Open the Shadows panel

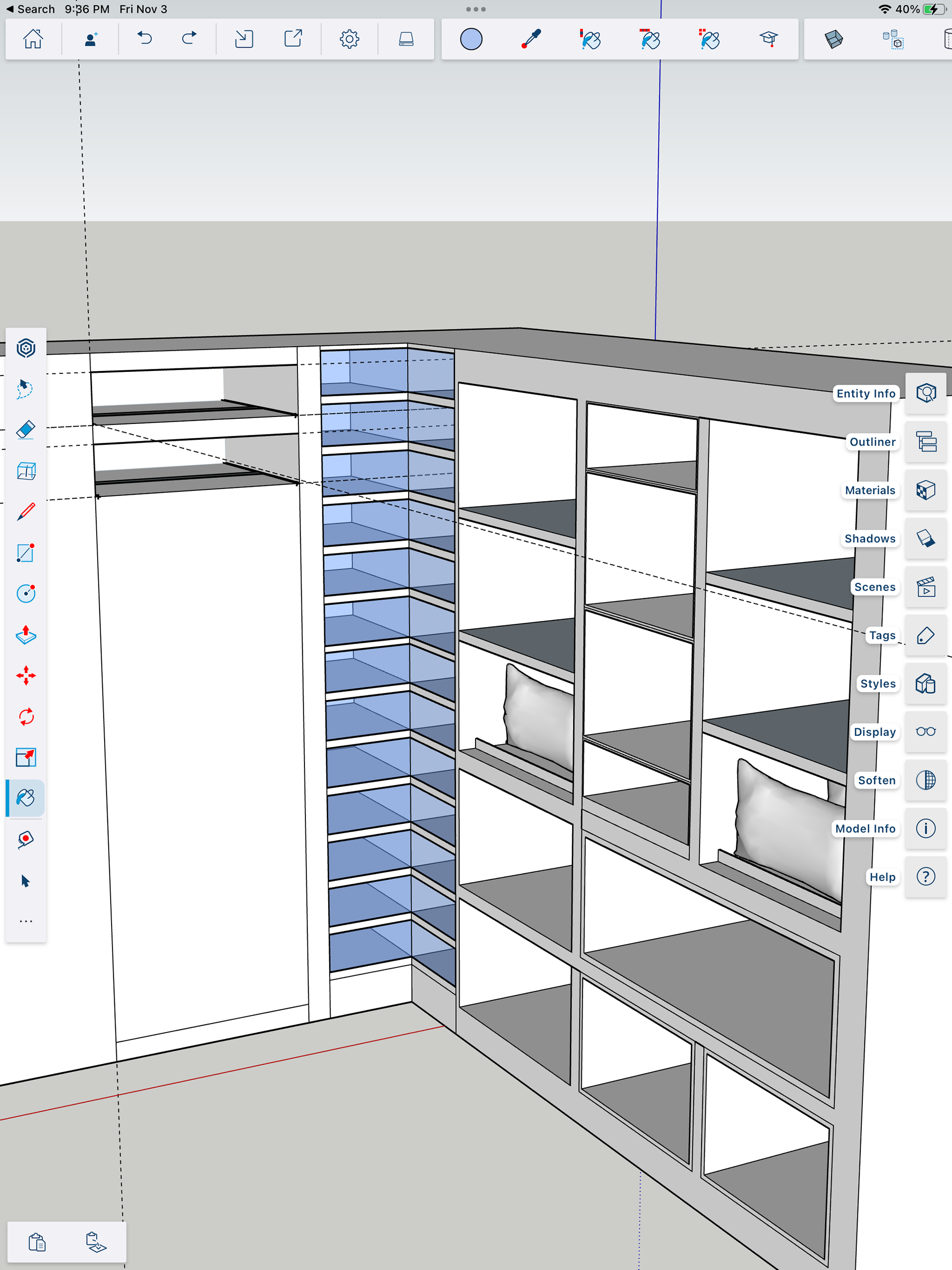click(x=926, y=539)
